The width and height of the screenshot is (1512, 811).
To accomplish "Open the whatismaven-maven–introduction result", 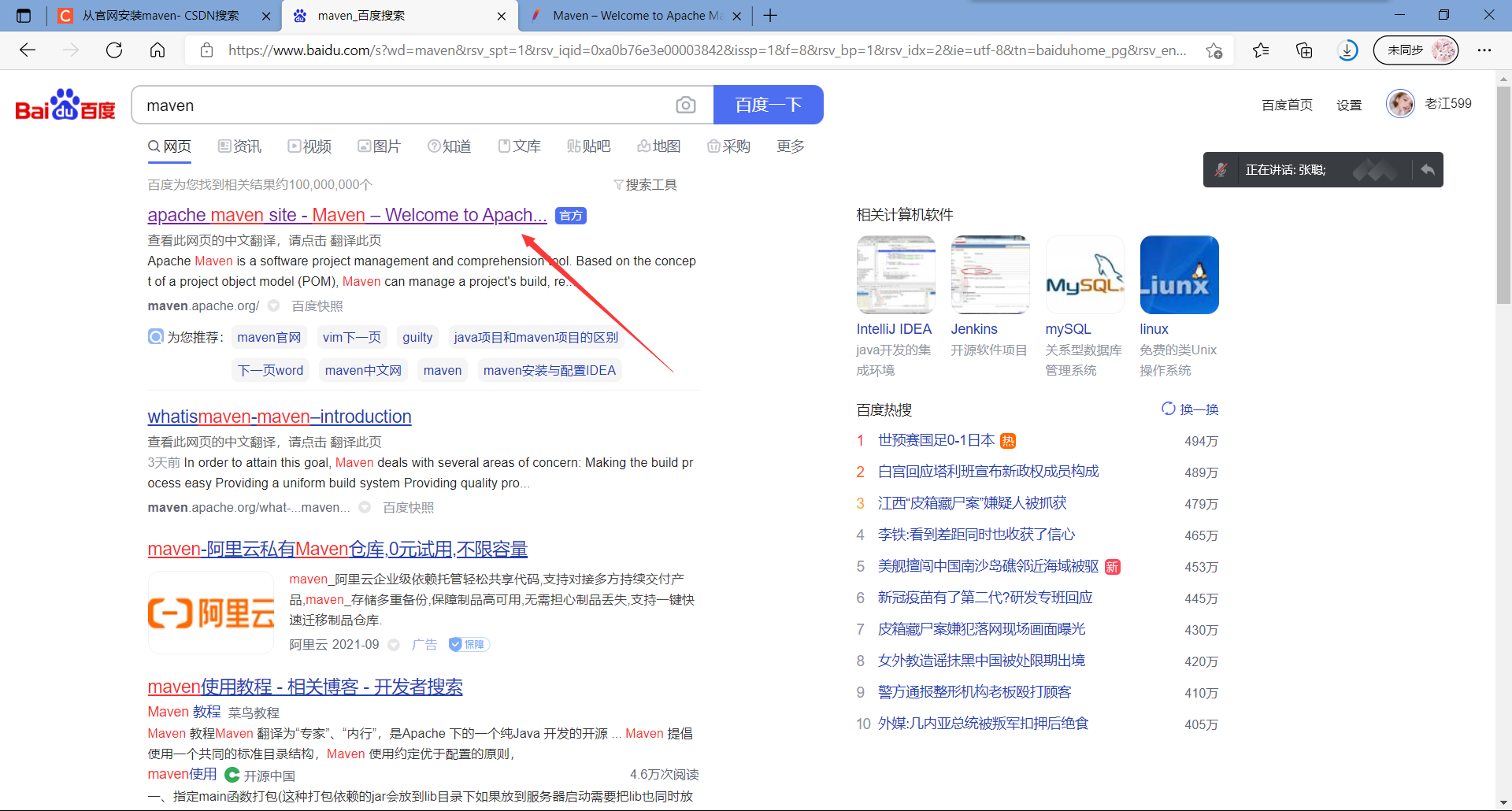I will (280, 417).
